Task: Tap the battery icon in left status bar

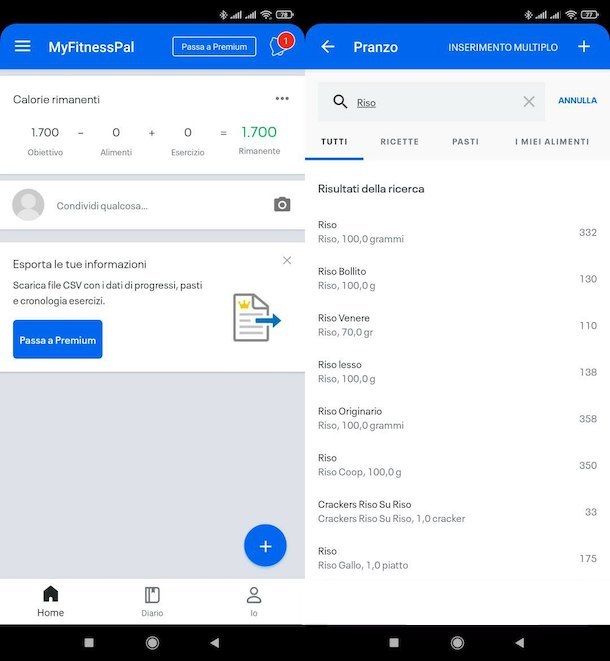Action: click(285, 15)
